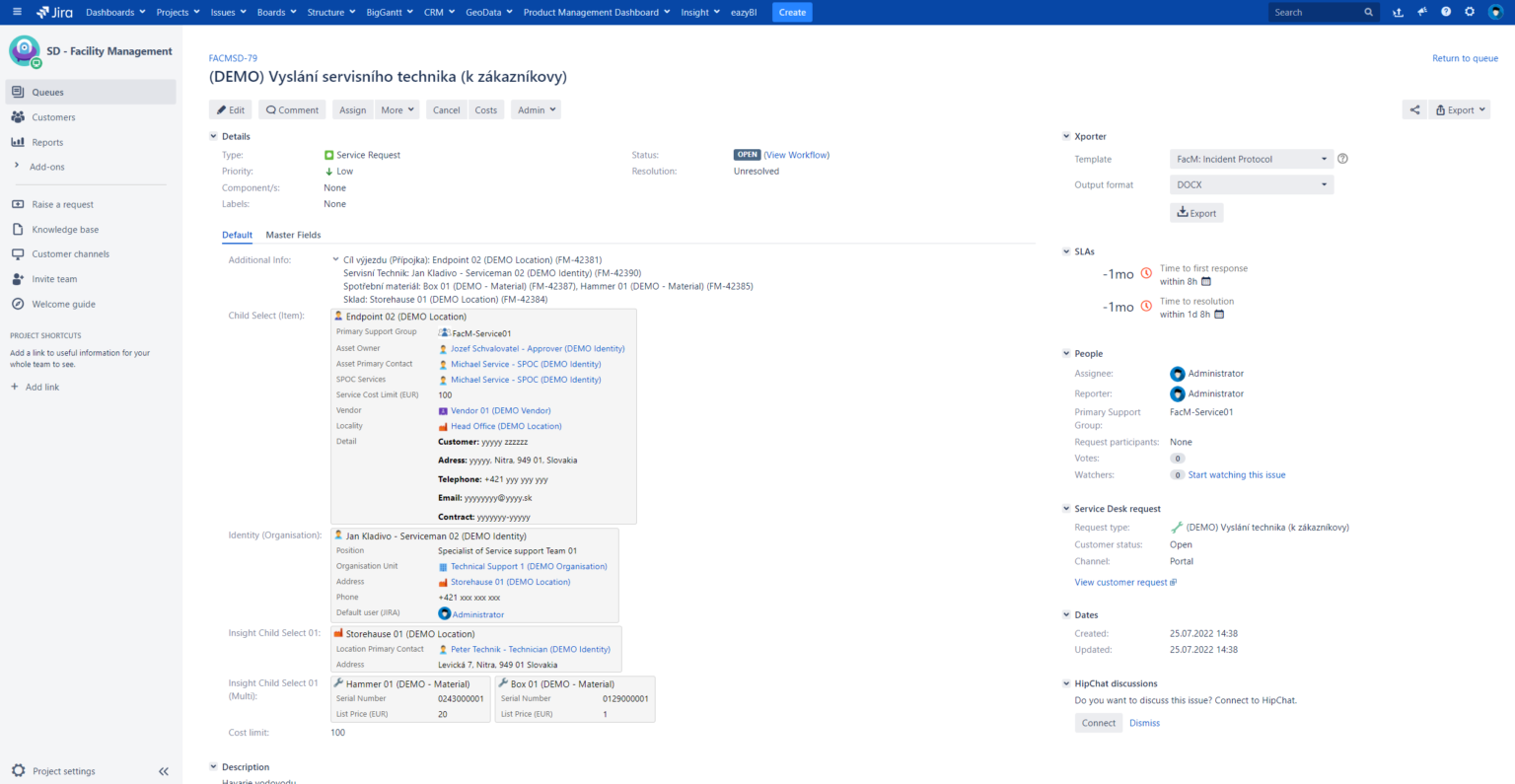Click Start watching this issue
Screen dimensions: 1515x784
pos(1237,474)
